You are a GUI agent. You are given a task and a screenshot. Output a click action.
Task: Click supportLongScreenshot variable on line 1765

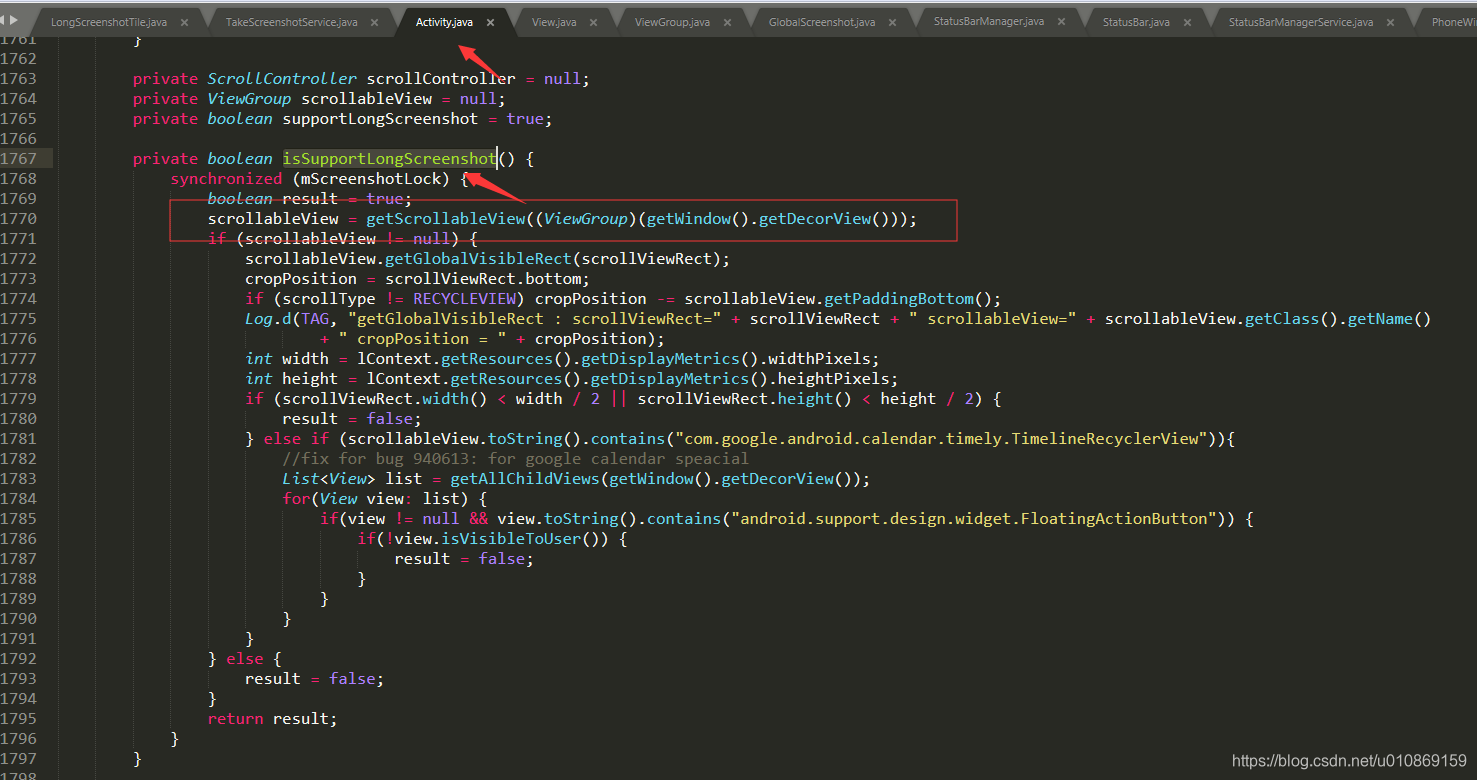[380, 119]
